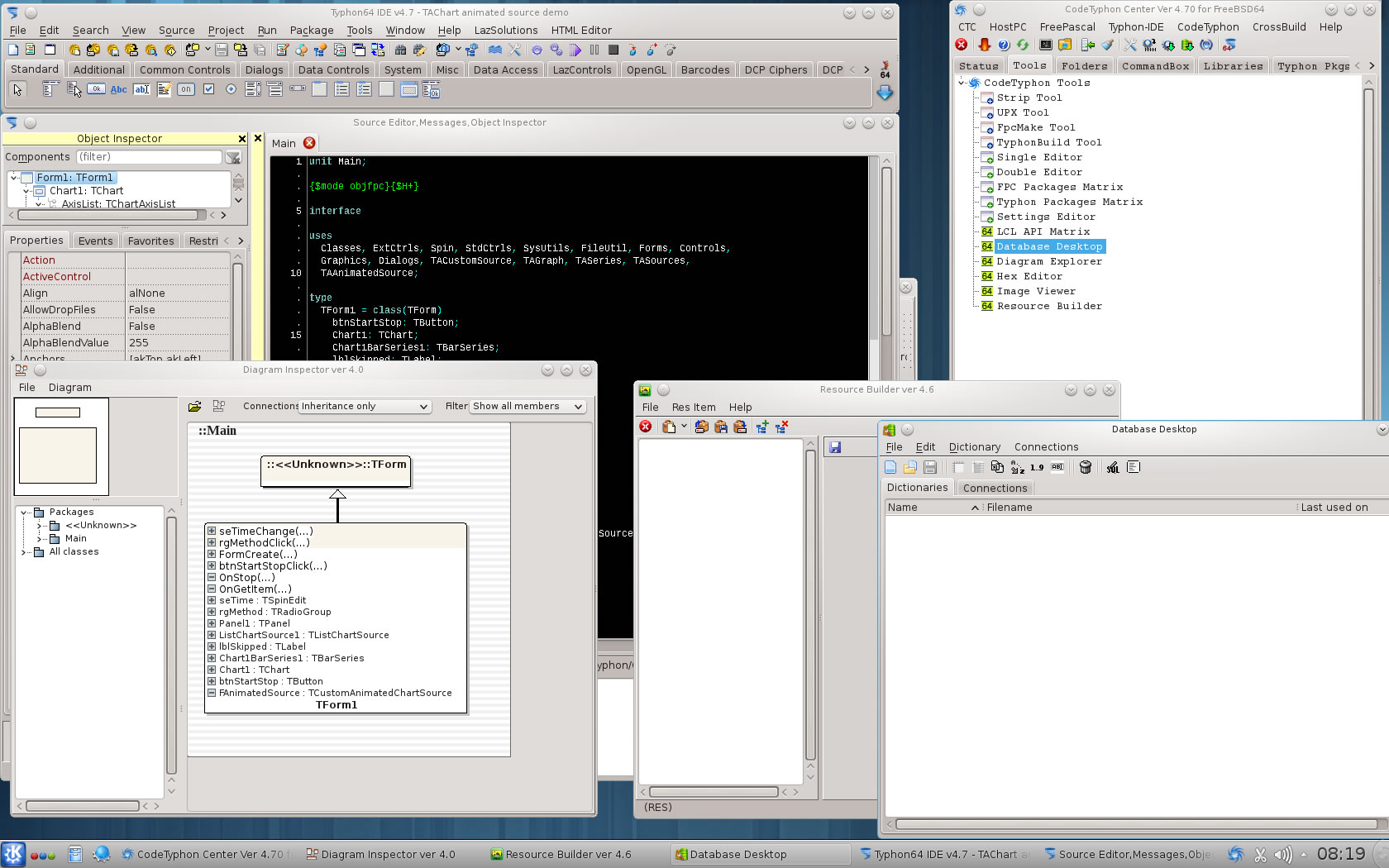Expand the seTimeChange(...) member in class diagram

(x=212, y=532)
